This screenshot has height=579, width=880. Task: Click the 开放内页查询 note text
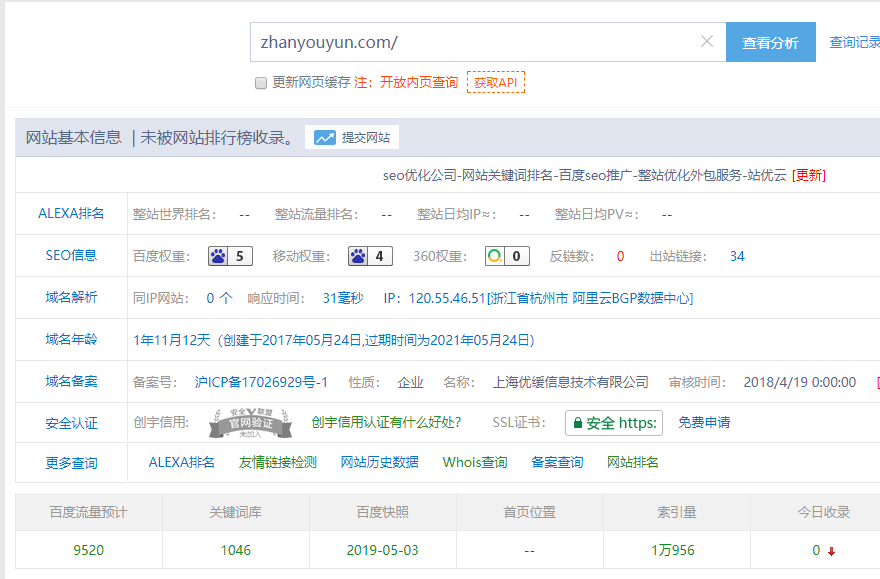click(x=419, y=82)
